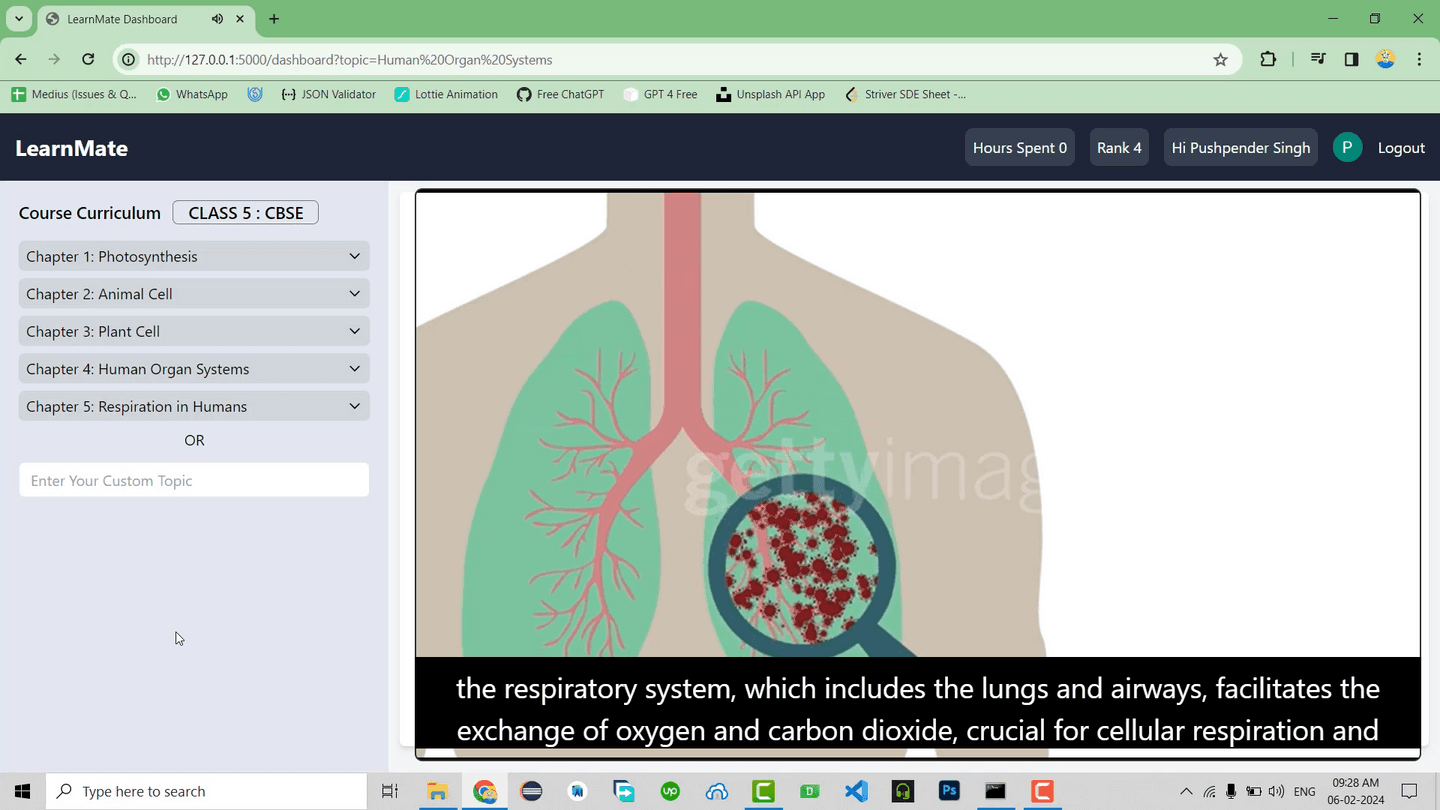Open Eclipse from the taskbar

(532, 791)
